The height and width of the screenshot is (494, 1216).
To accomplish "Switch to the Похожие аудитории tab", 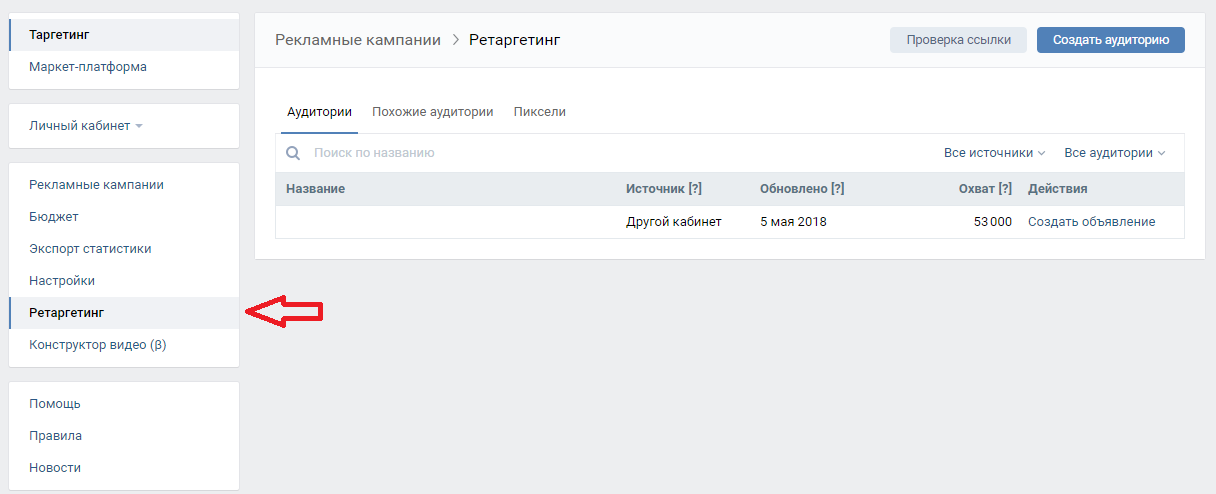I will click(433, 112).
